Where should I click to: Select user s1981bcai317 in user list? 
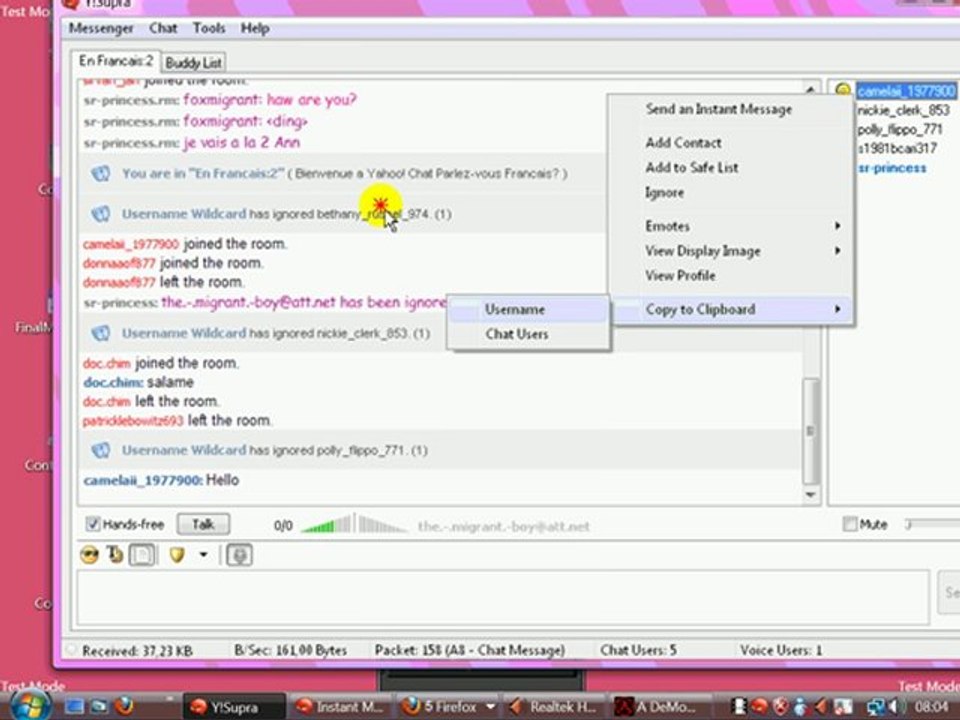point(897,148)
